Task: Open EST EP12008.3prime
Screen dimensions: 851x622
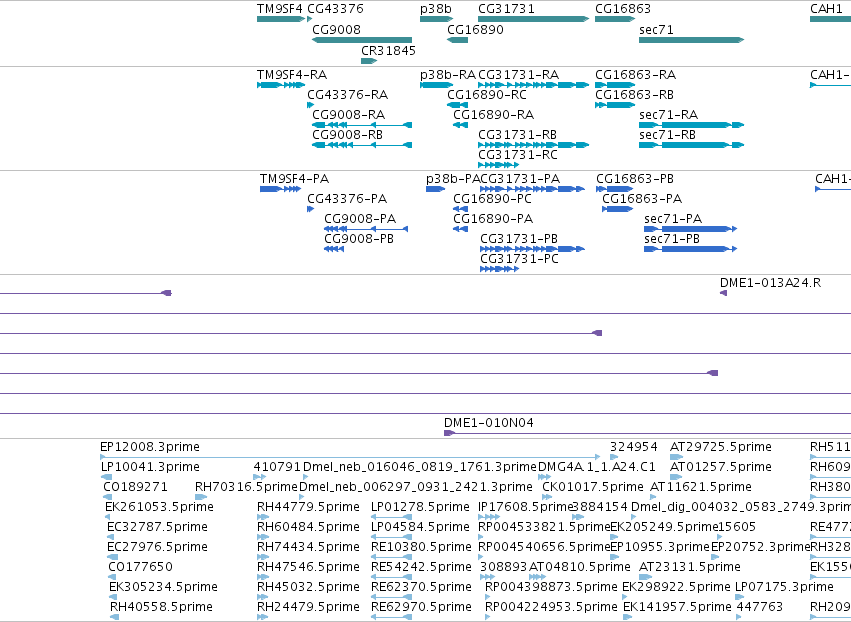Action: 350,457
